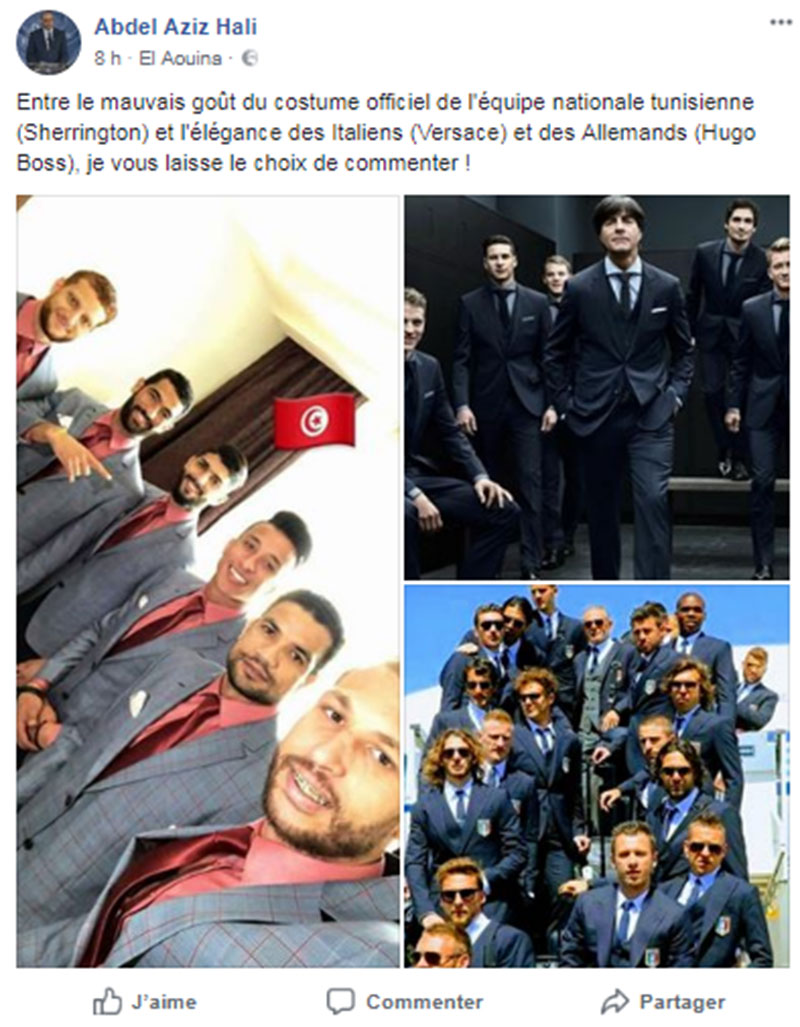Click the Partager button label

pyautogui.click(x=682, y=1002)
